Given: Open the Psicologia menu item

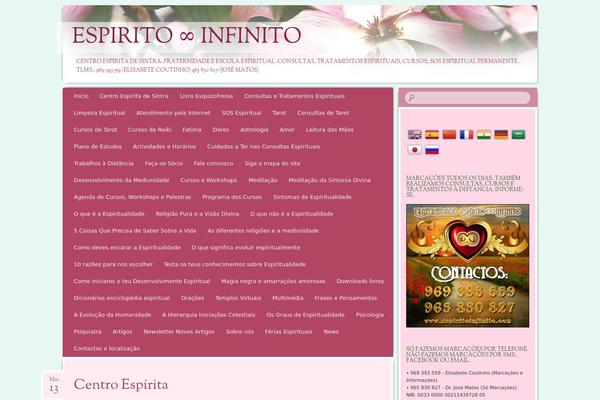Looking at the screenshot, I should pos(370,315).
